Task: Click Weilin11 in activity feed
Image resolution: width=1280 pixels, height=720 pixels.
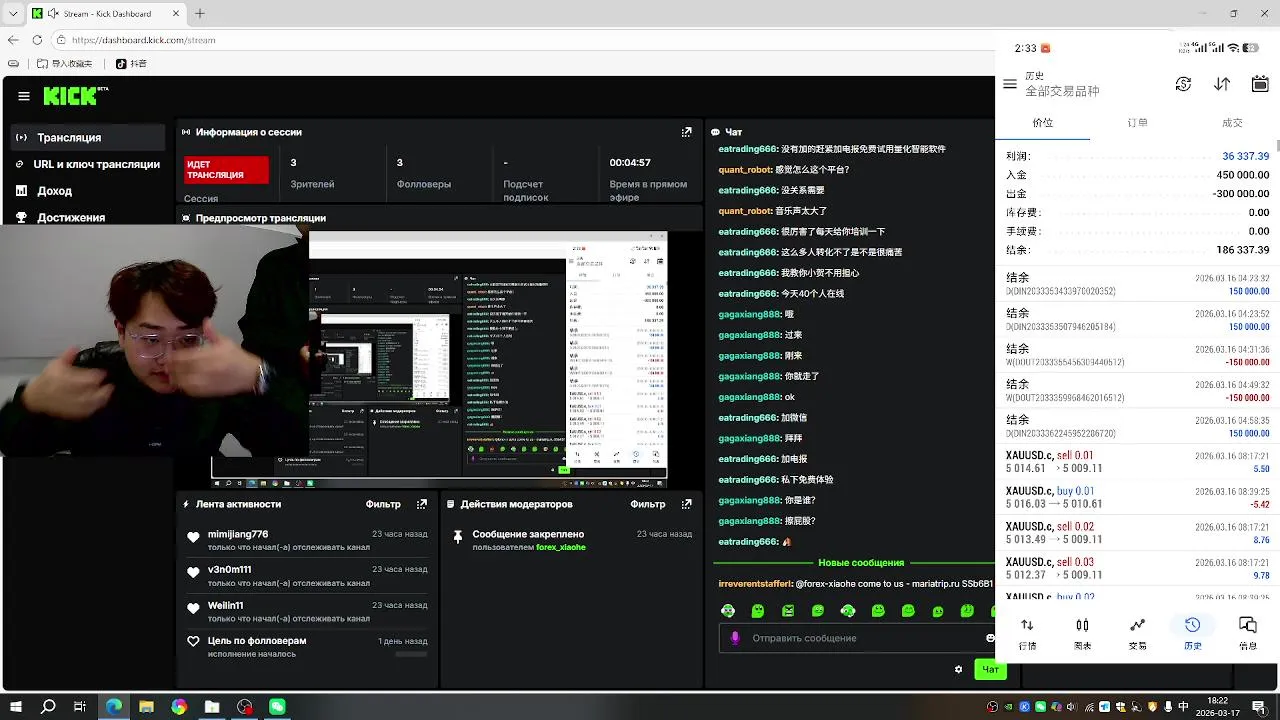Action: [225, 605]
